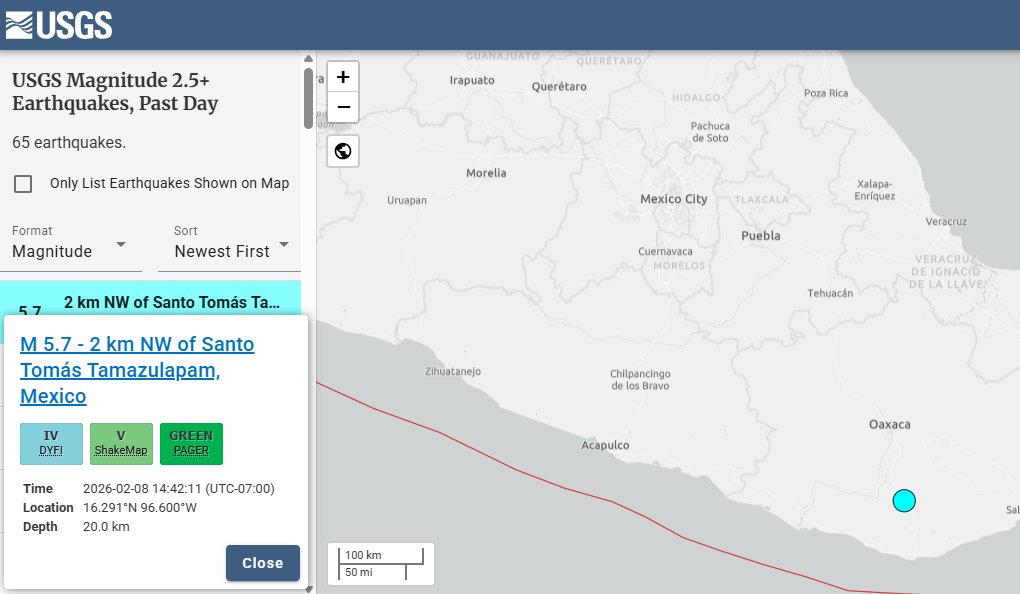Click the Querétaro city label
The image size is (1020, 594).
click(559, 87)
